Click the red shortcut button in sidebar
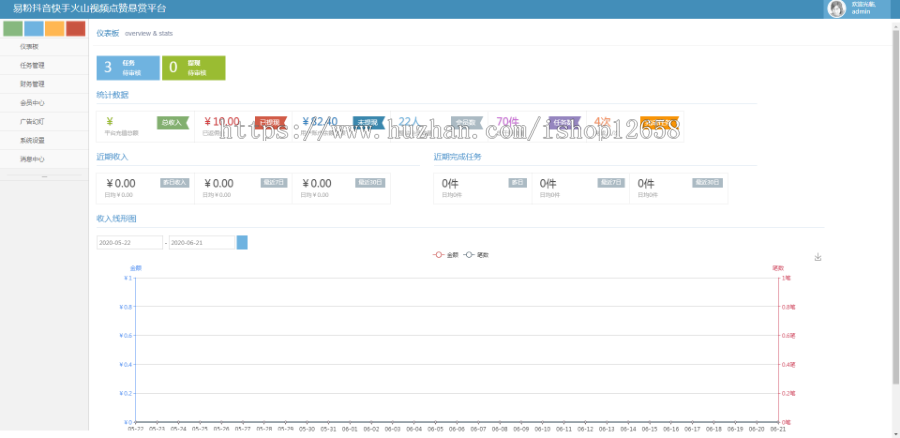The width and height of the screenshot is (900, 438). pyautogui.click(x=76, y=28)
